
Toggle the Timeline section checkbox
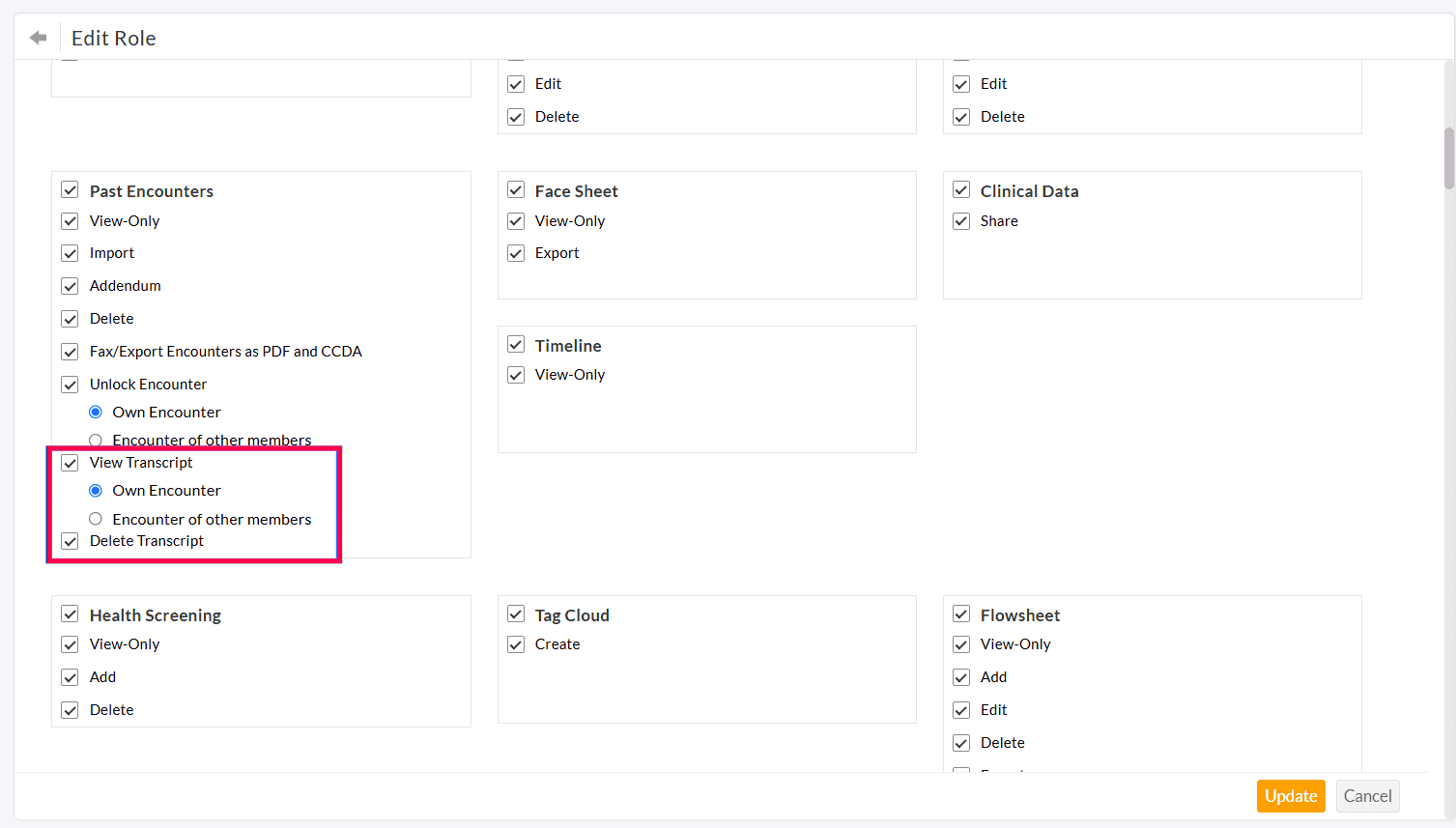tap(516, 345)
